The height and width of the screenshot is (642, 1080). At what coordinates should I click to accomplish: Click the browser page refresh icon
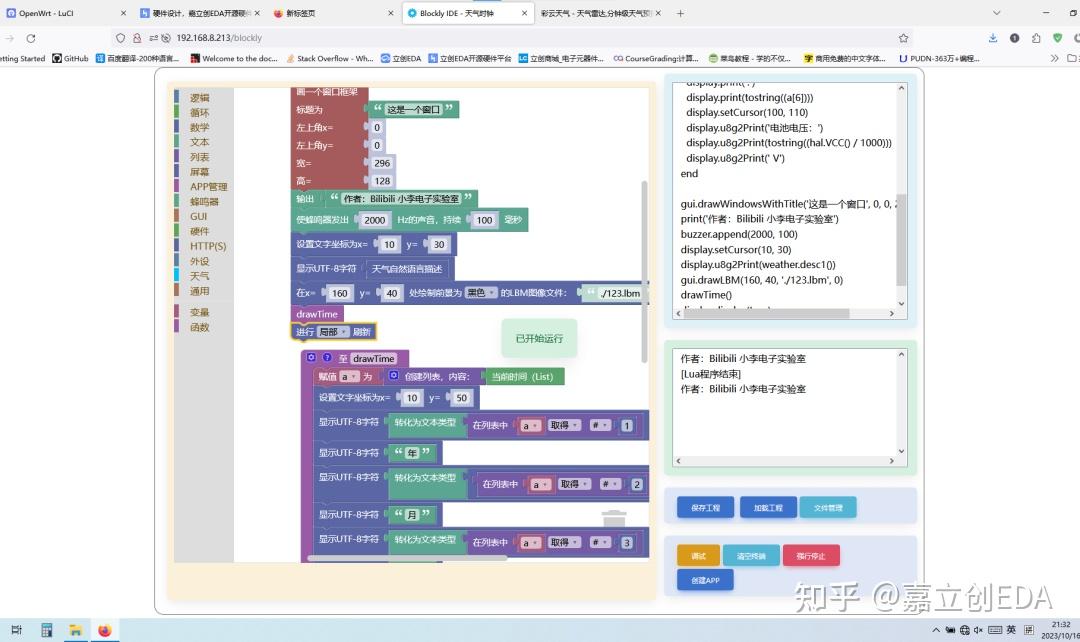click(x=32, y=37)
